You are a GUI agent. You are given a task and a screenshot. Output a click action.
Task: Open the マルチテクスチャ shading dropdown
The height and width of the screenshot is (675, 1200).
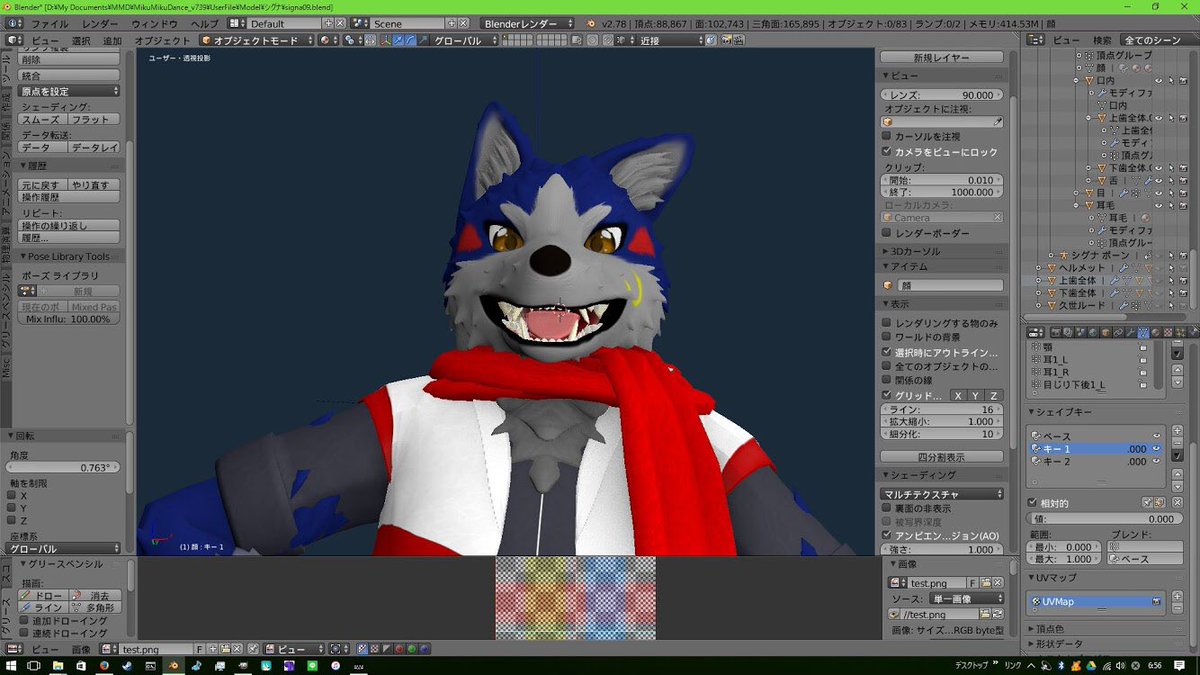click(942, 494)
